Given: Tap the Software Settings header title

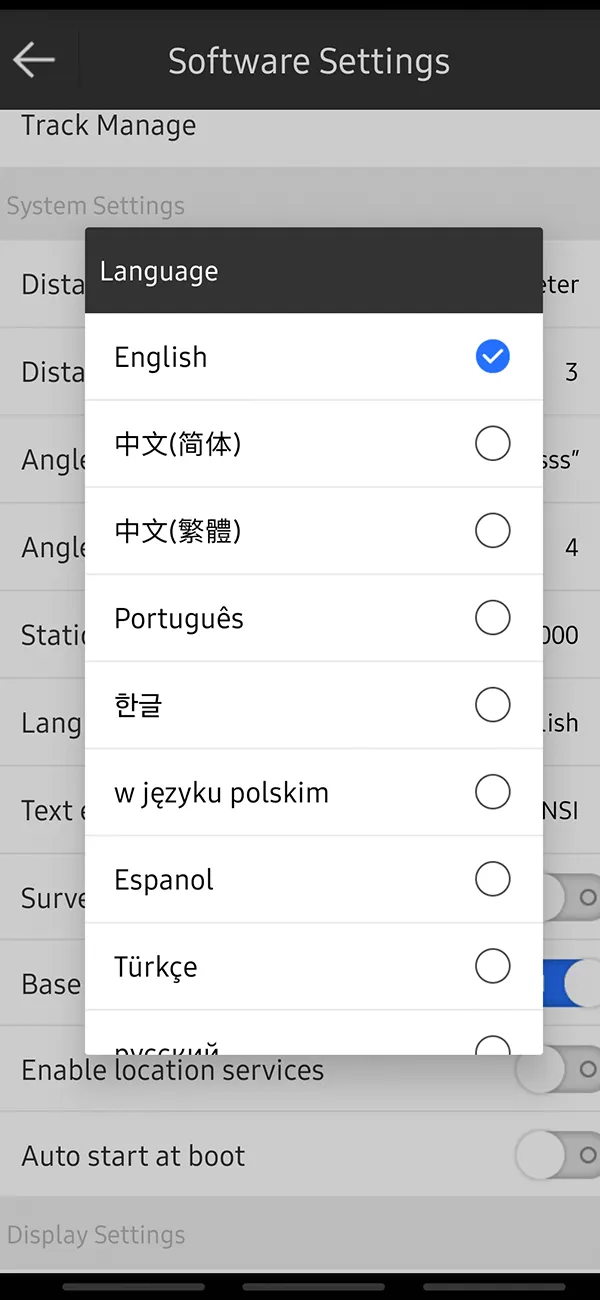Looking at the screenshot, I should pyautogui.click(x=308, y=61).
